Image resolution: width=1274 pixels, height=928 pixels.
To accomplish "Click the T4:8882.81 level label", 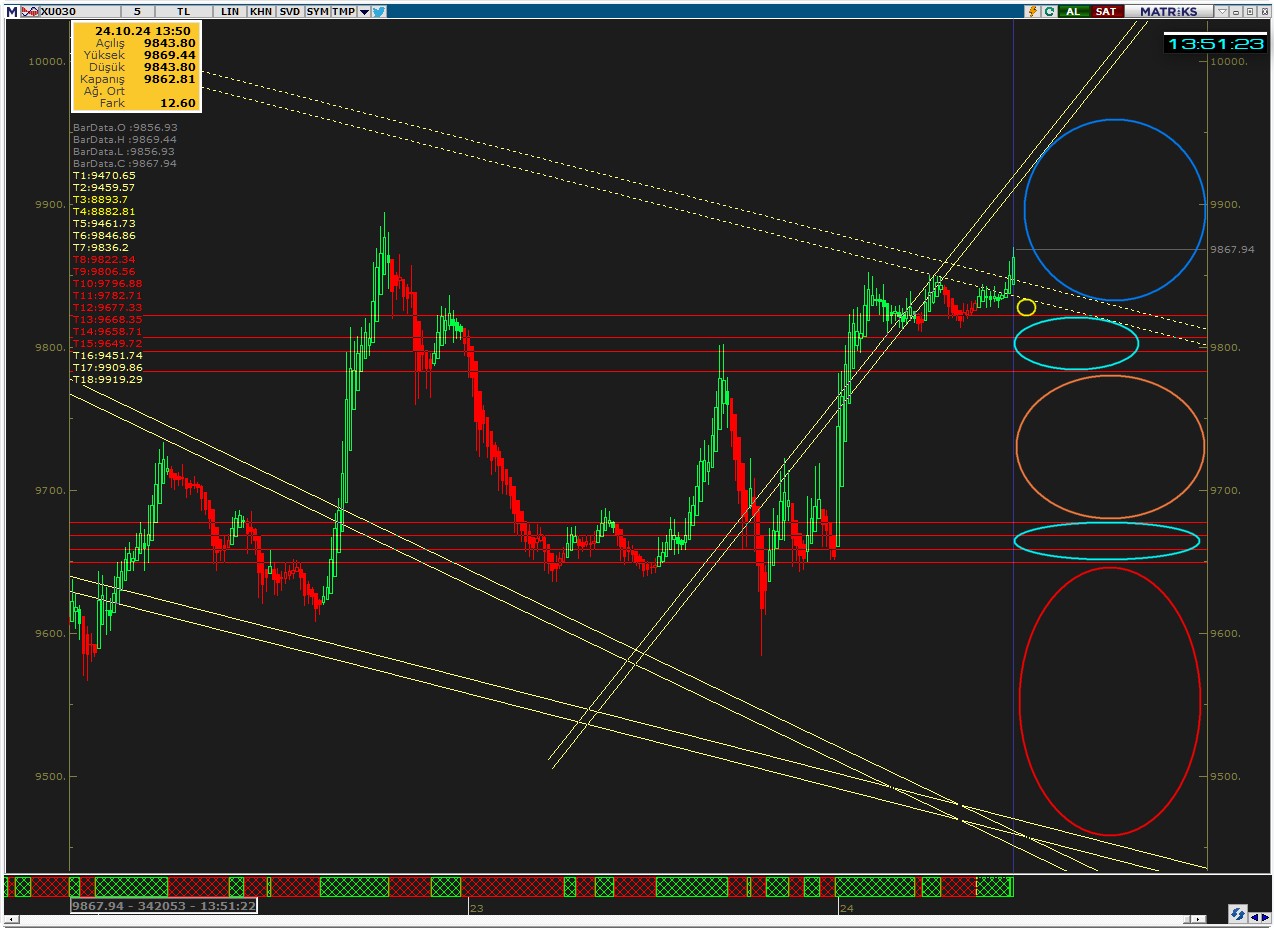I will pos(104,211).
